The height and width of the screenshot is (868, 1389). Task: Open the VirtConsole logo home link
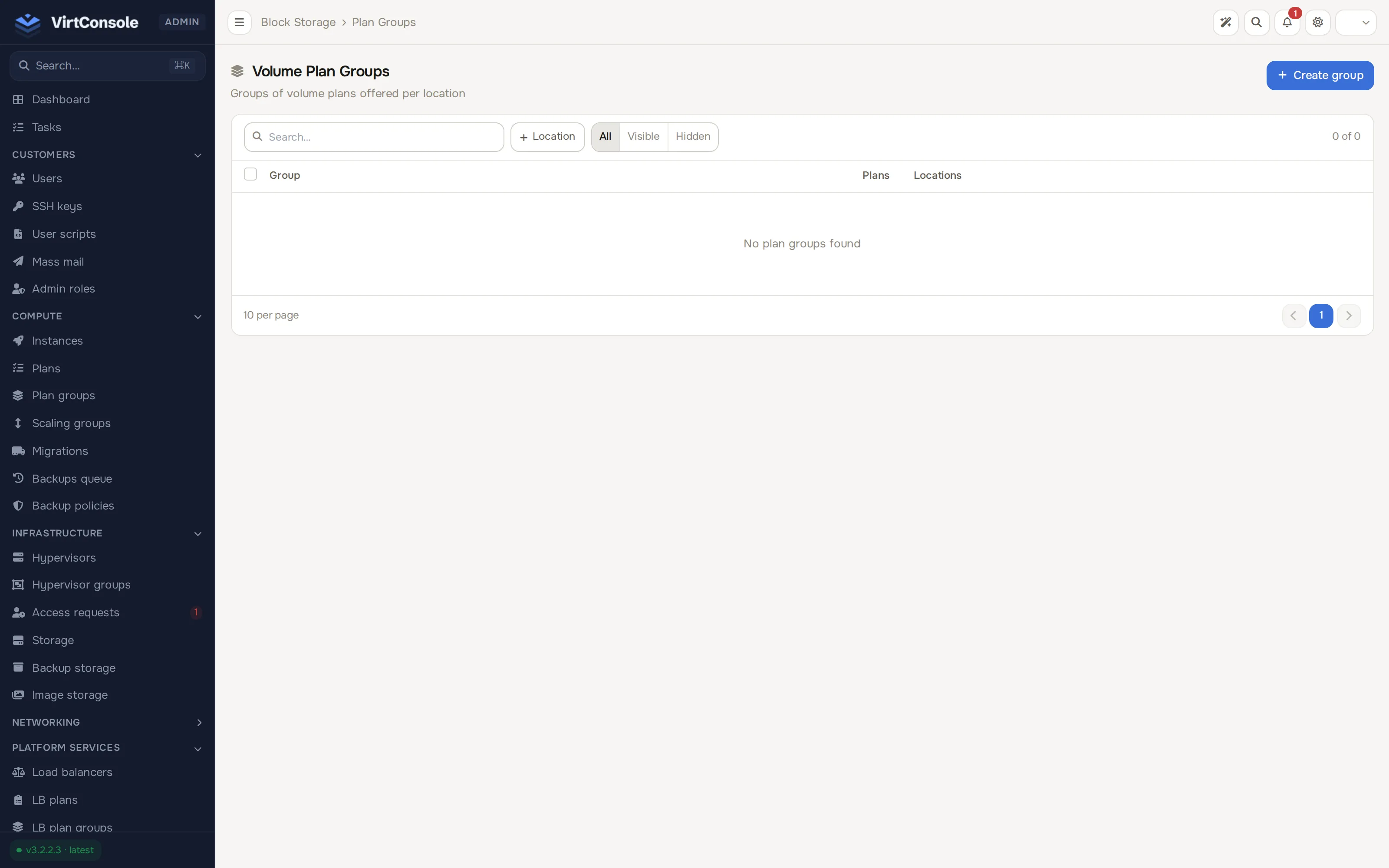(x=76, y=23)
